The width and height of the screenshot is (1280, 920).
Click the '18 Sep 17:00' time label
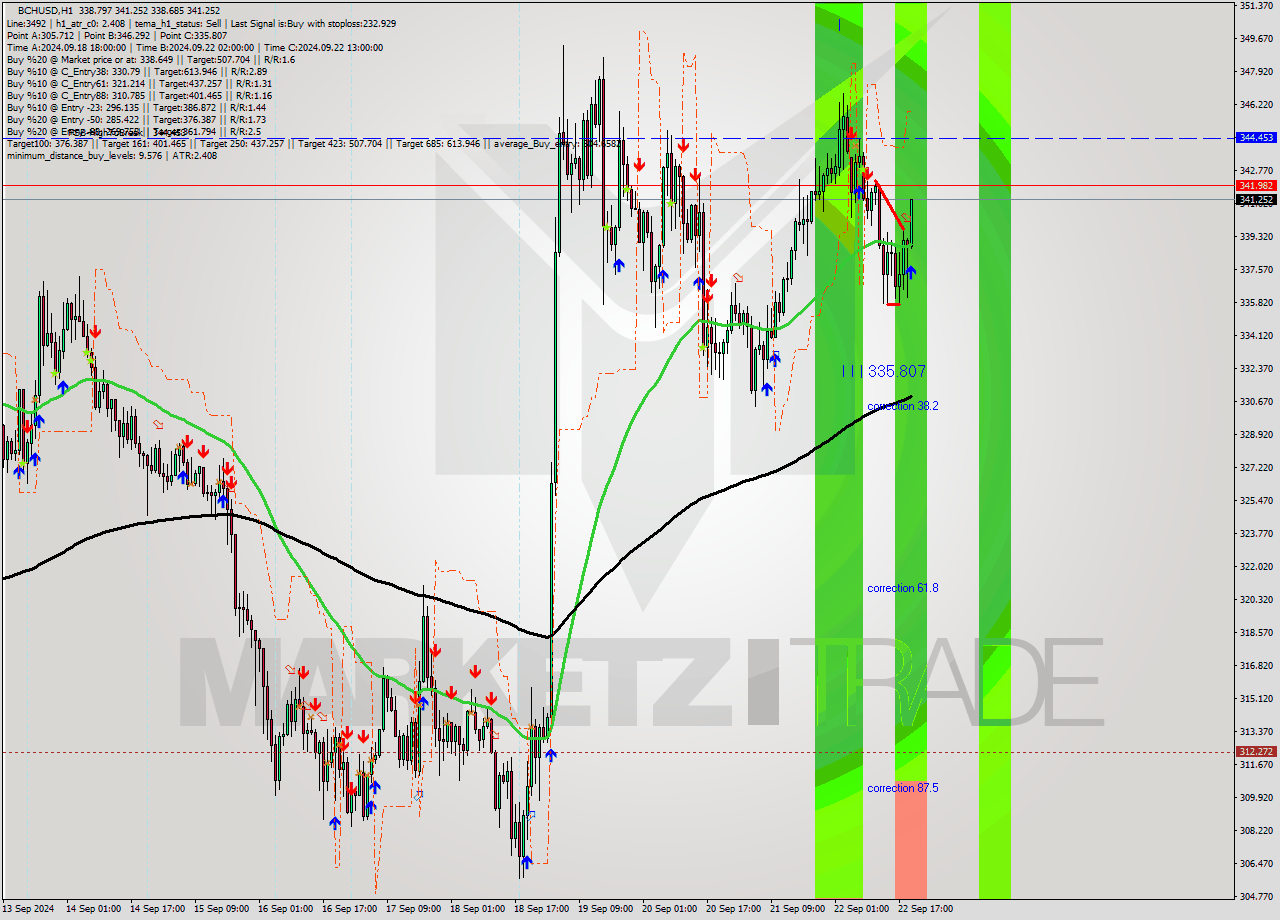pyautogui.click(x=541, y=909)
